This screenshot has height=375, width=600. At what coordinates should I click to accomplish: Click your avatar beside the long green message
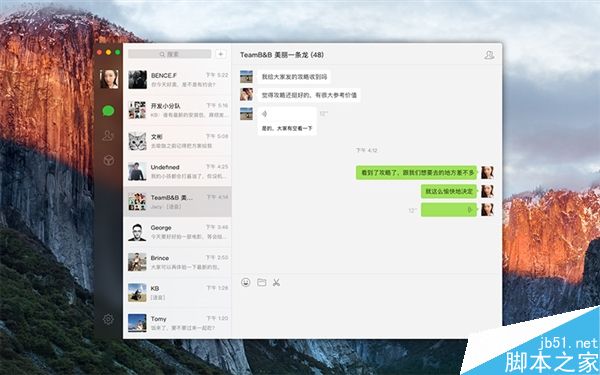487,173
